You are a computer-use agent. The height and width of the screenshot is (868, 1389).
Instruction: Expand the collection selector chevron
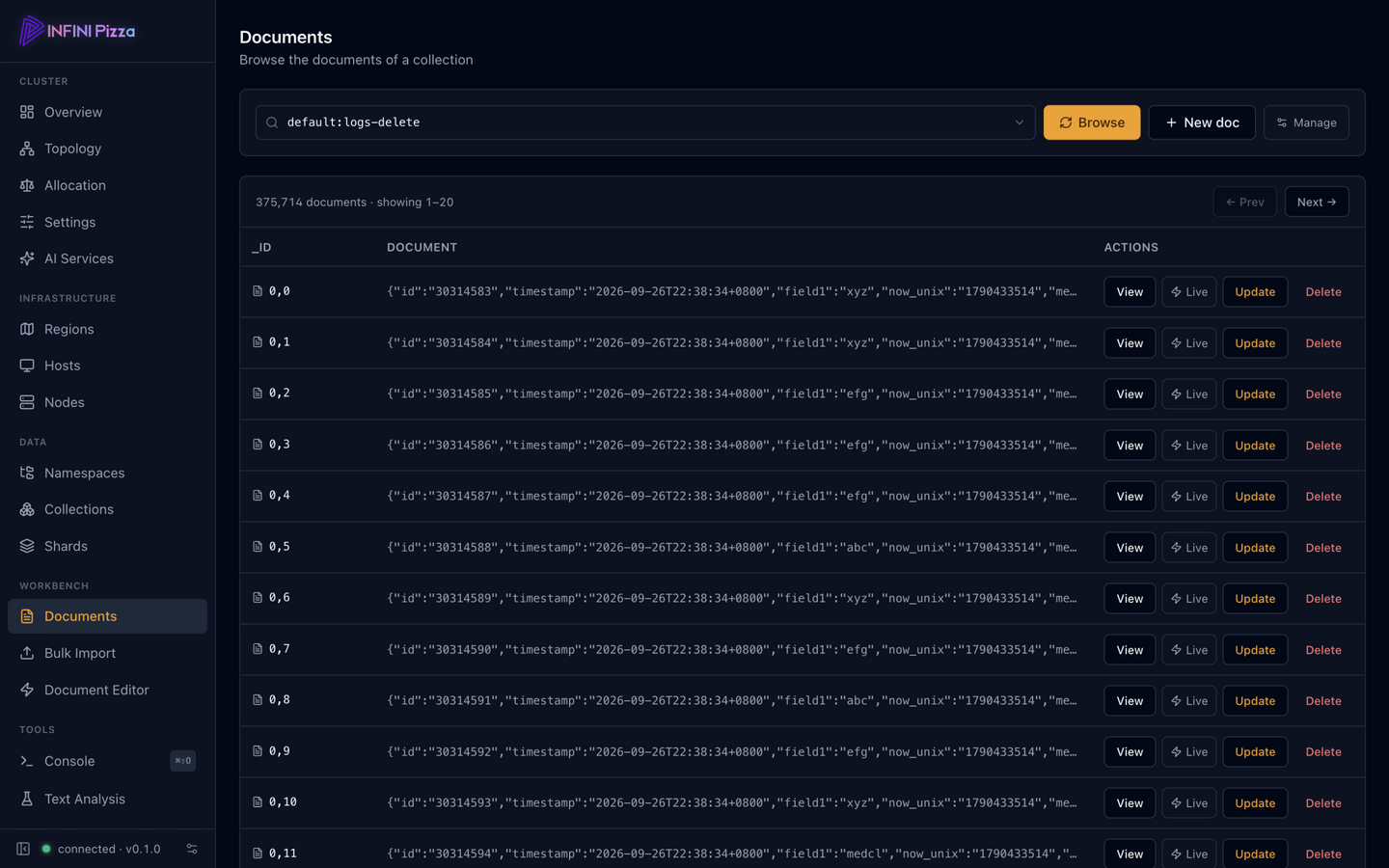click(x=1019, y=122)
